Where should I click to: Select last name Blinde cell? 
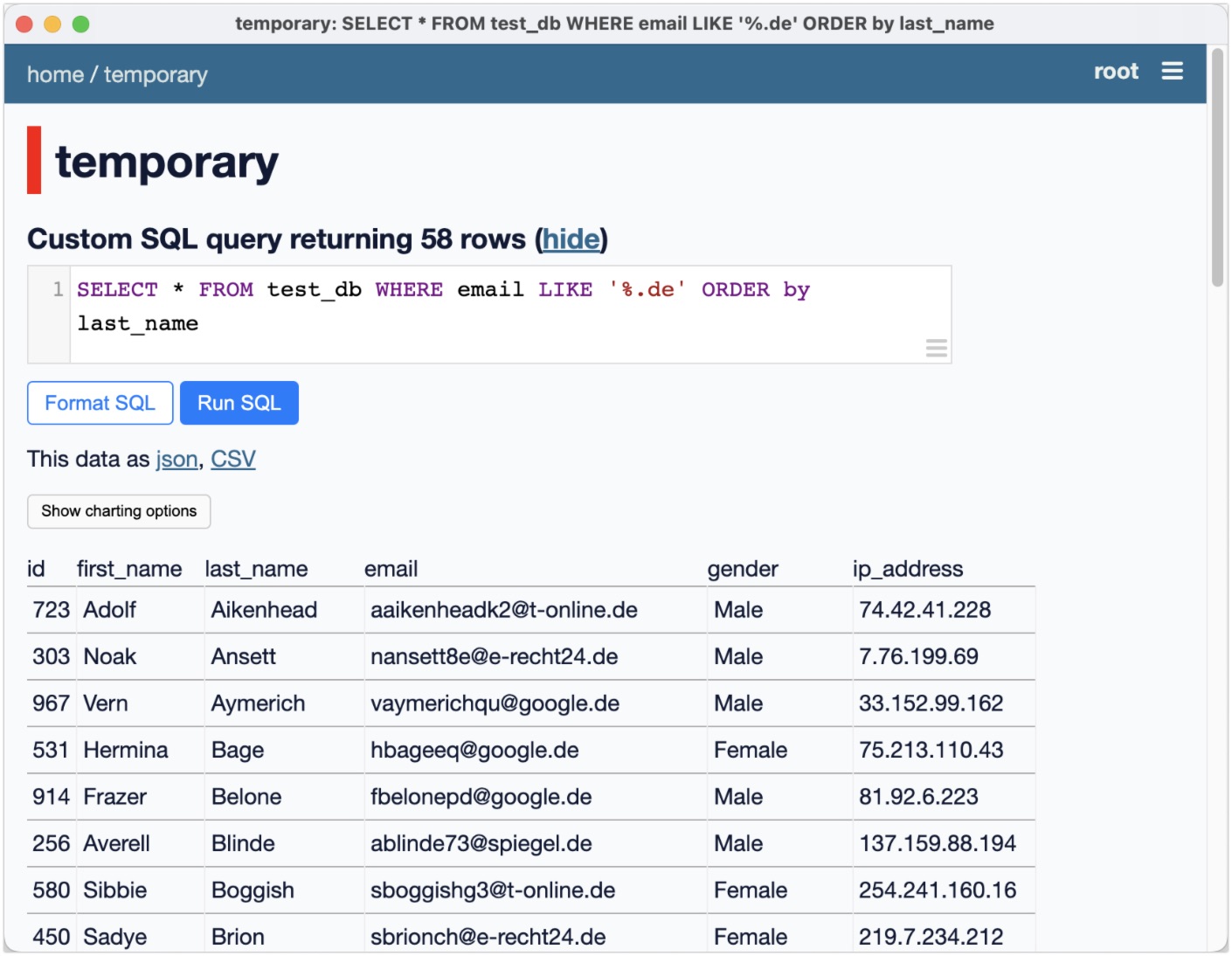point(285,843)
